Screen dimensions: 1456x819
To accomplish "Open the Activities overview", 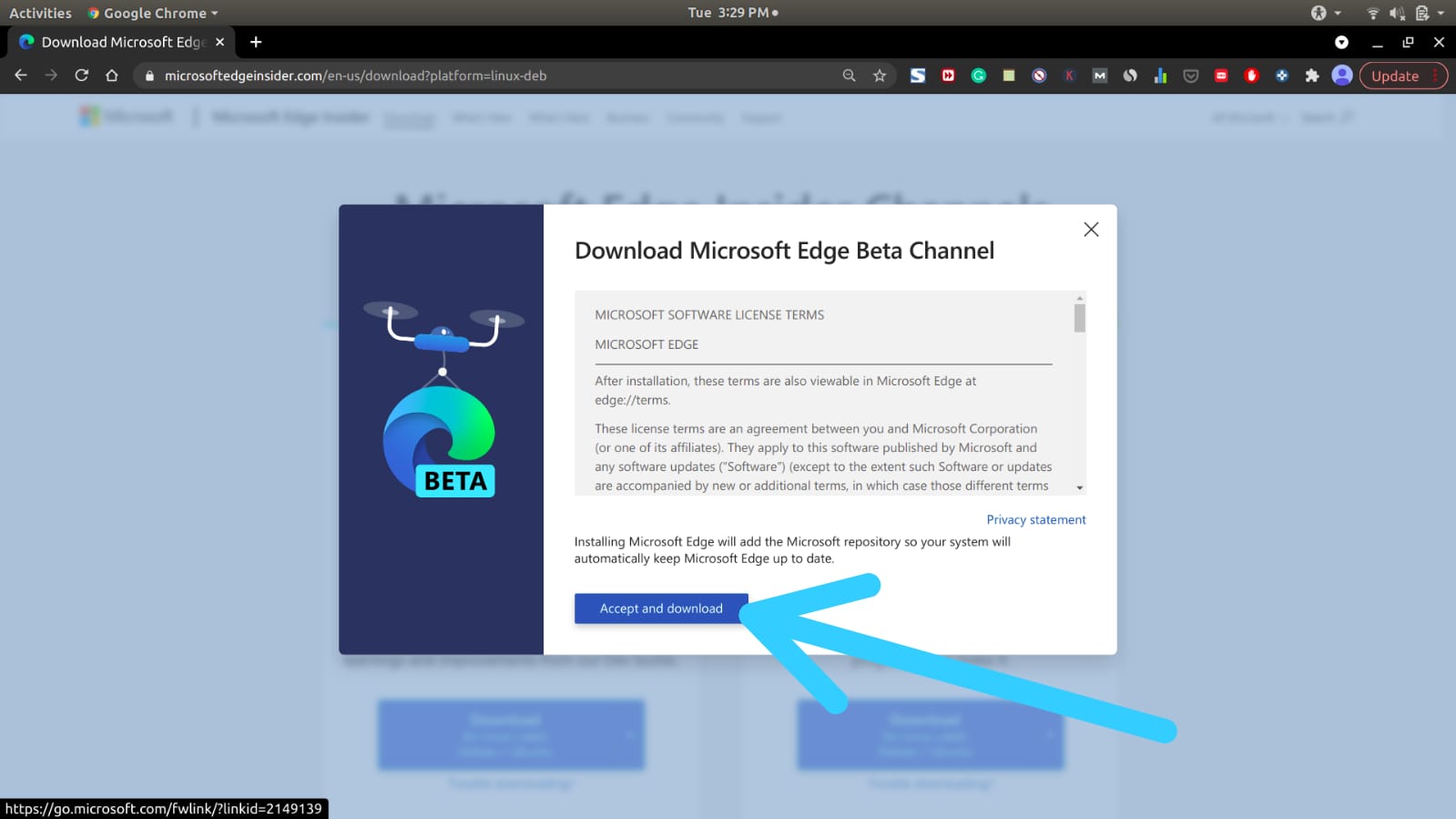I will click(x=40, y=13).
